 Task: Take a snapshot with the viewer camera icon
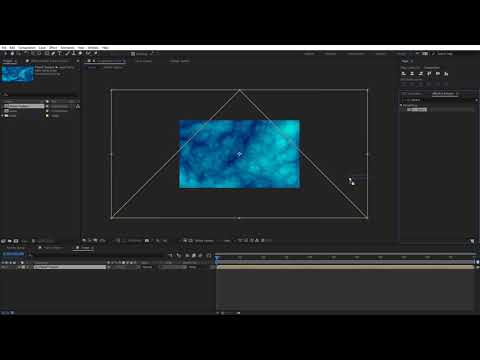click(x=147, y=240)
